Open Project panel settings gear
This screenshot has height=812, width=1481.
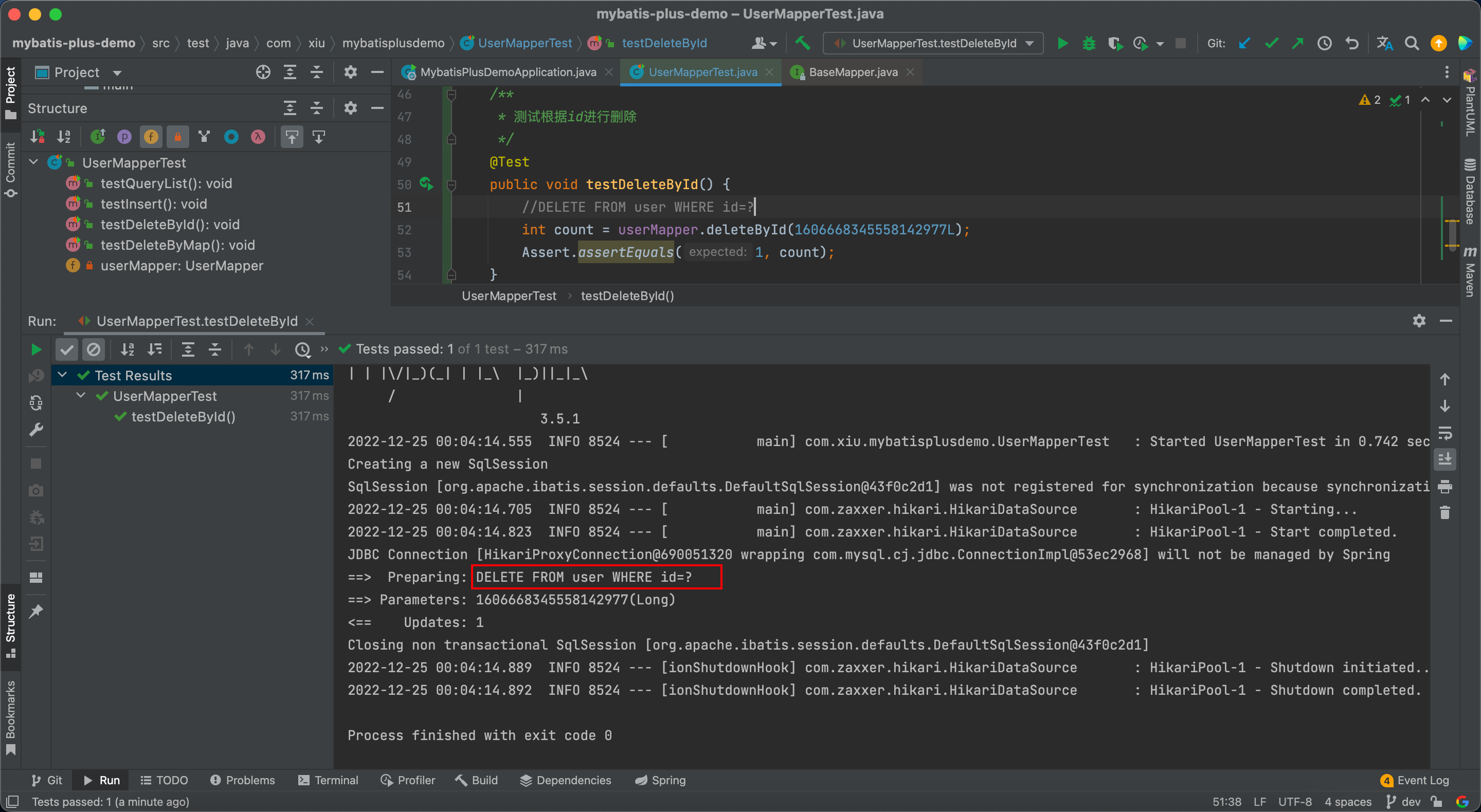pos(350,72)
